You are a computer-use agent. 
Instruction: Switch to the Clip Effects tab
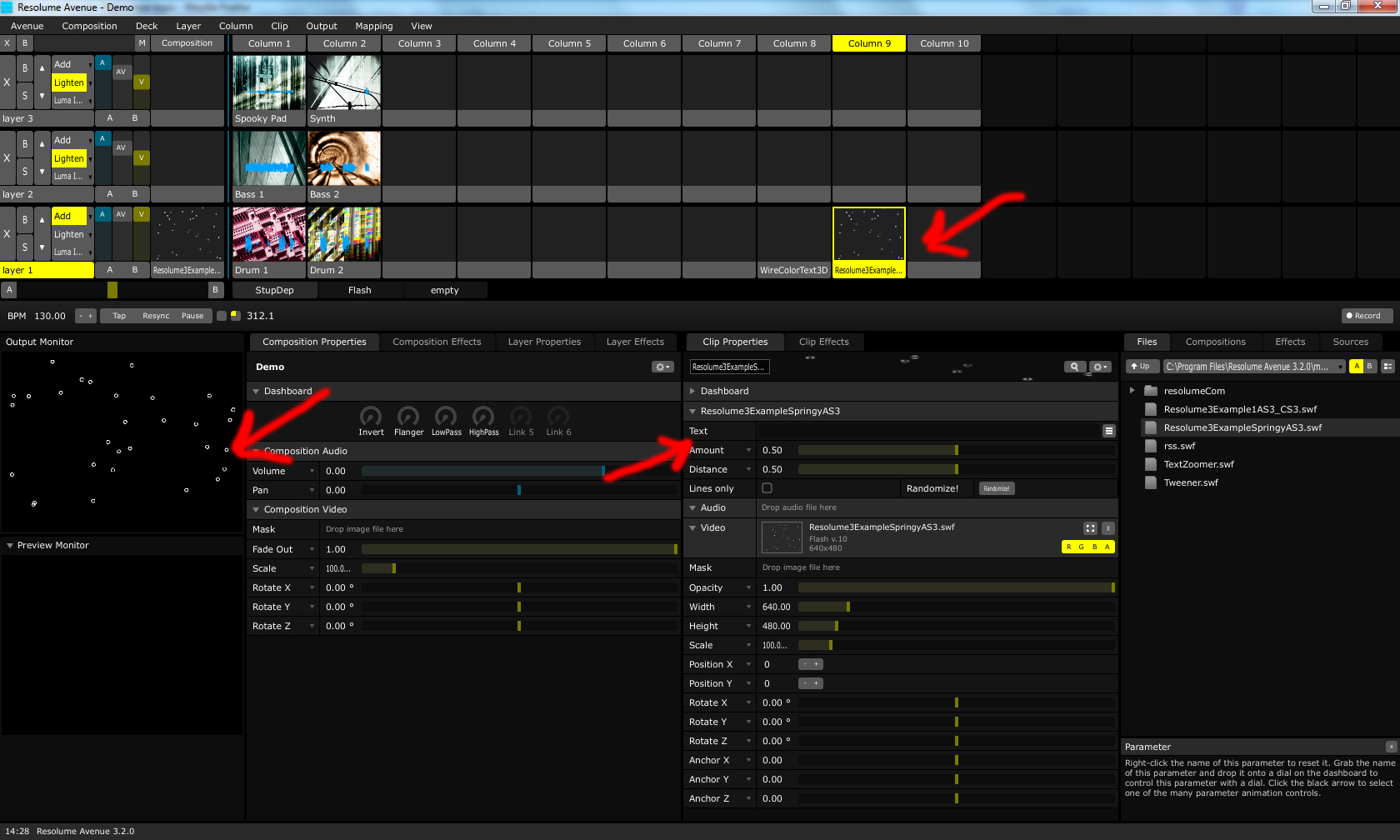pyautogui.click(x=823, y=342)
